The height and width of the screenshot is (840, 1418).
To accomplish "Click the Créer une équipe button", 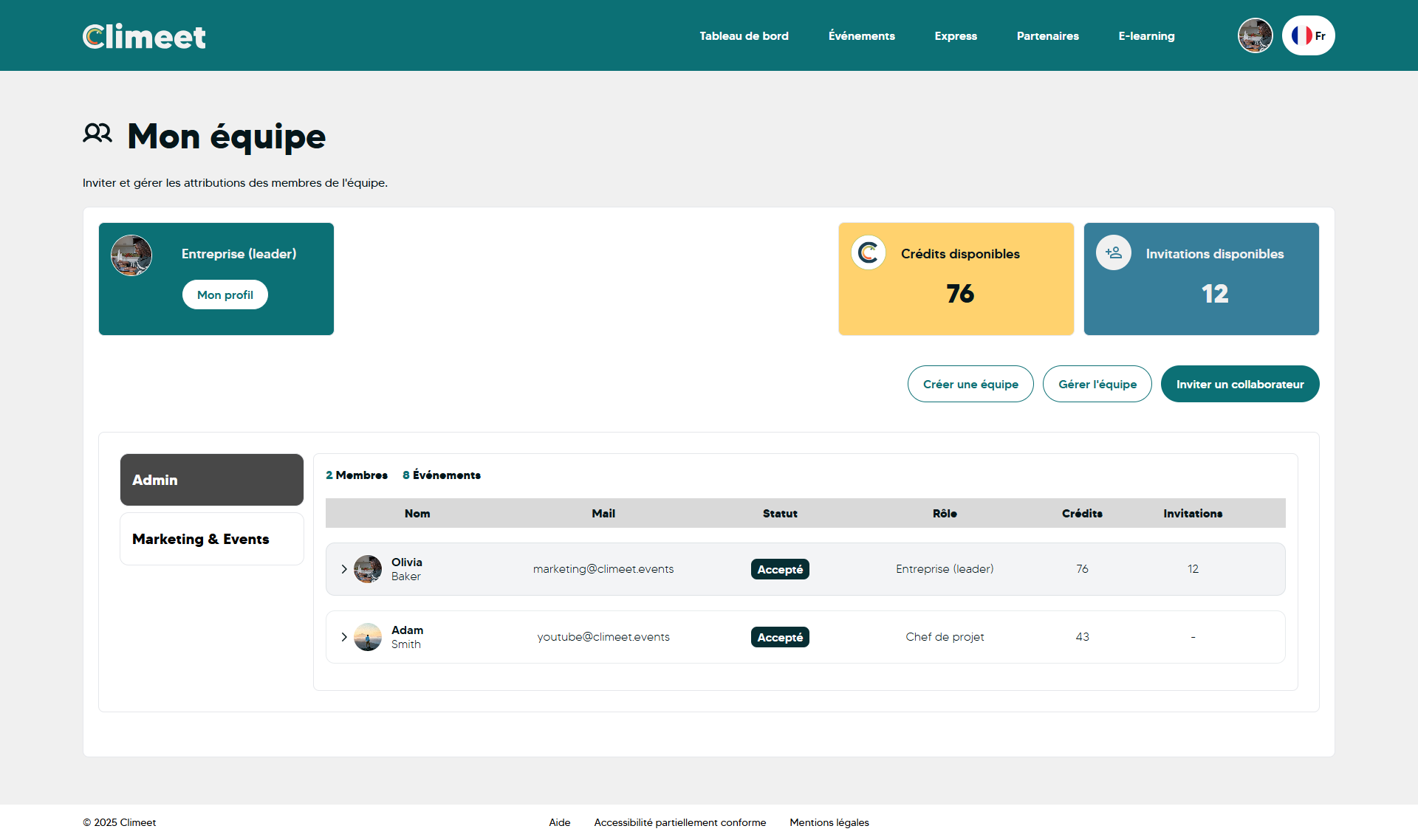I will [x=970, y=384].
